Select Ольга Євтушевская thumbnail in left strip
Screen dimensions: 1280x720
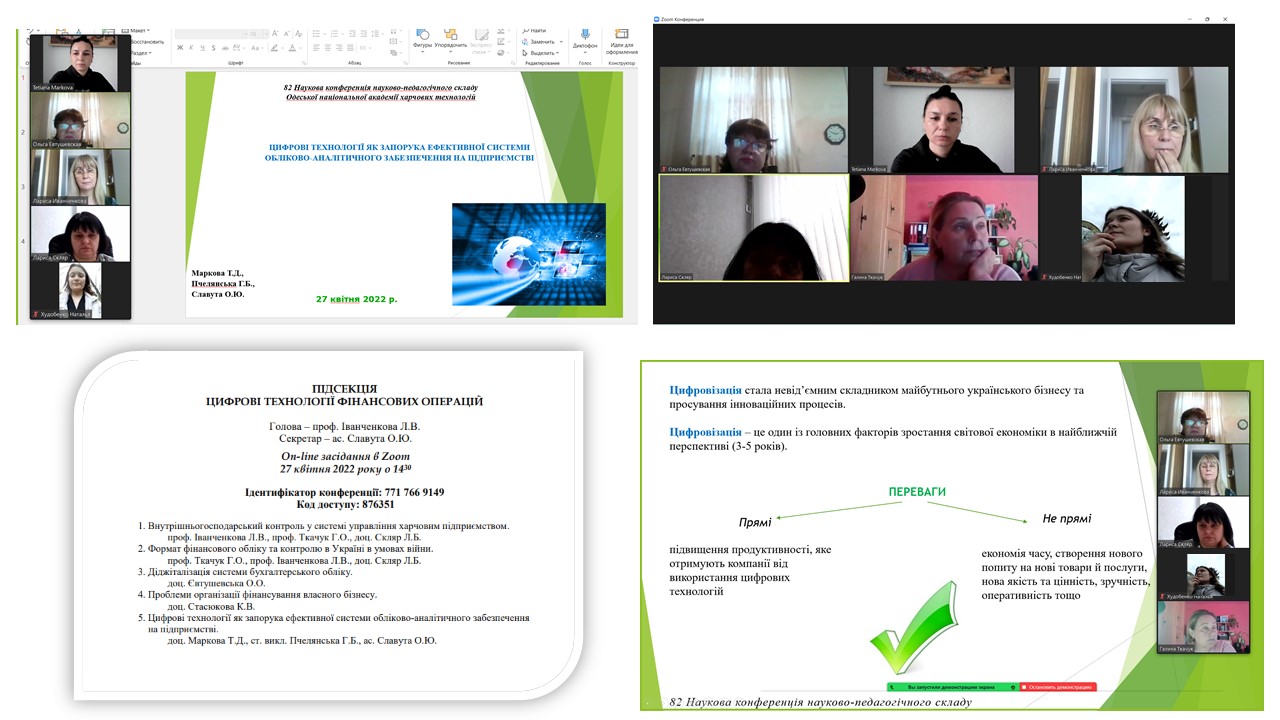click(x=81, y=120)
